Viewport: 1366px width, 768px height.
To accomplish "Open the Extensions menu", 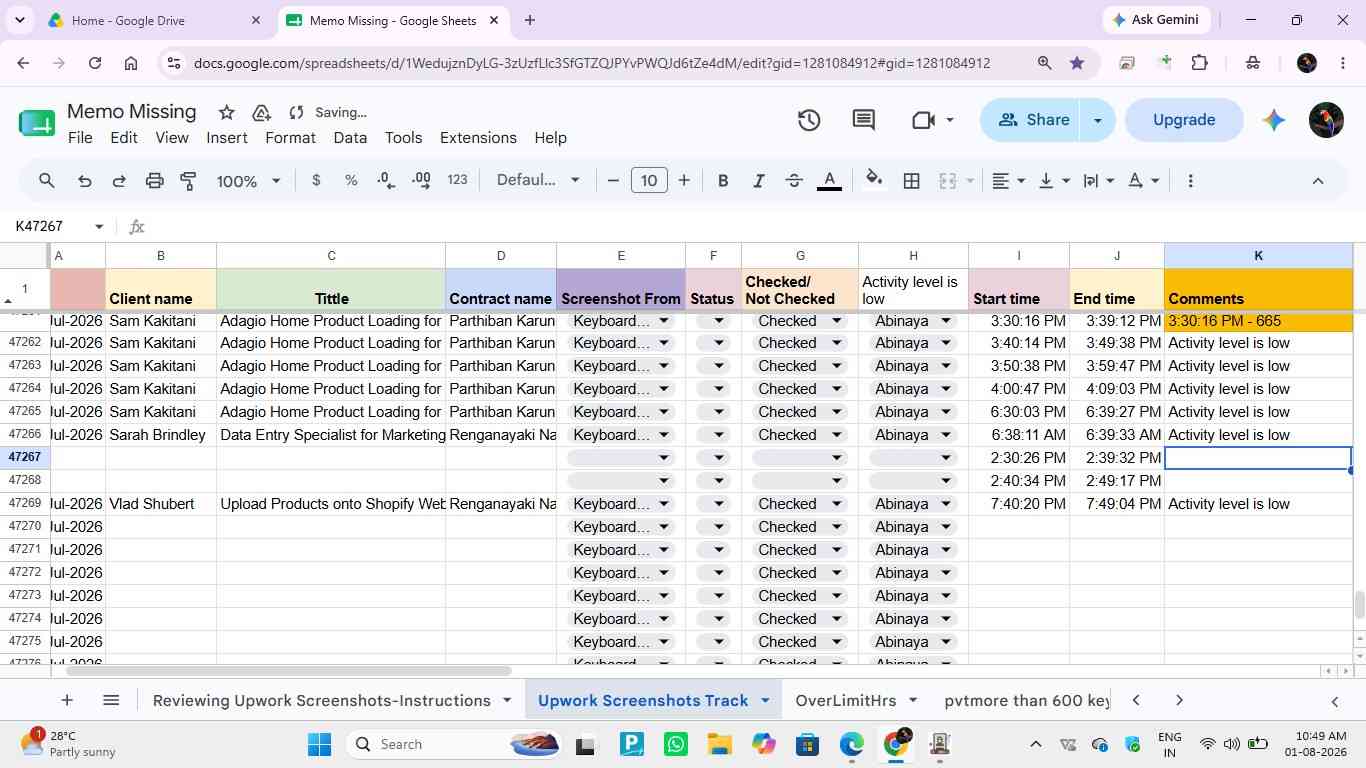I will (x=478, y=138).
